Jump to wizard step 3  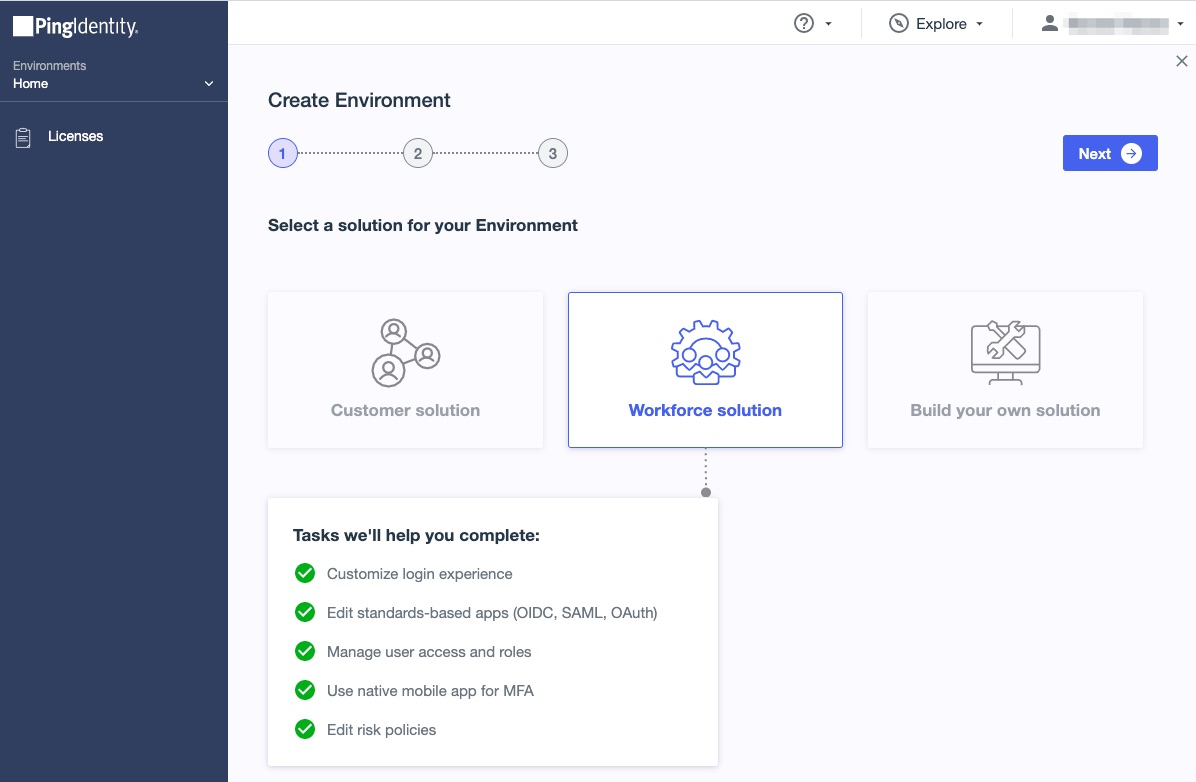click(x=553, y=153)
